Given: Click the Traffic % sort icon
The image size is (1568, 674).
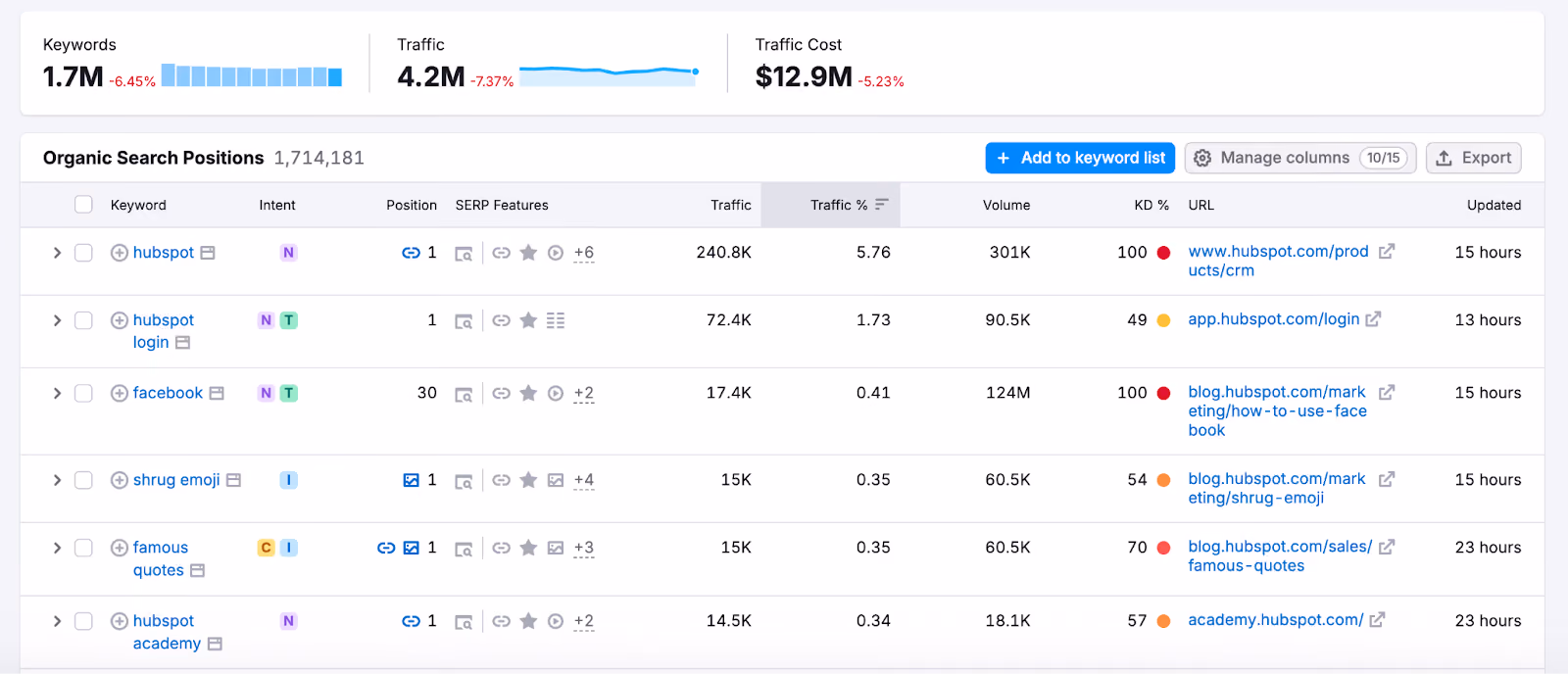Looking at the screenshot, I should pyautogui.click(x=881, y=205).
